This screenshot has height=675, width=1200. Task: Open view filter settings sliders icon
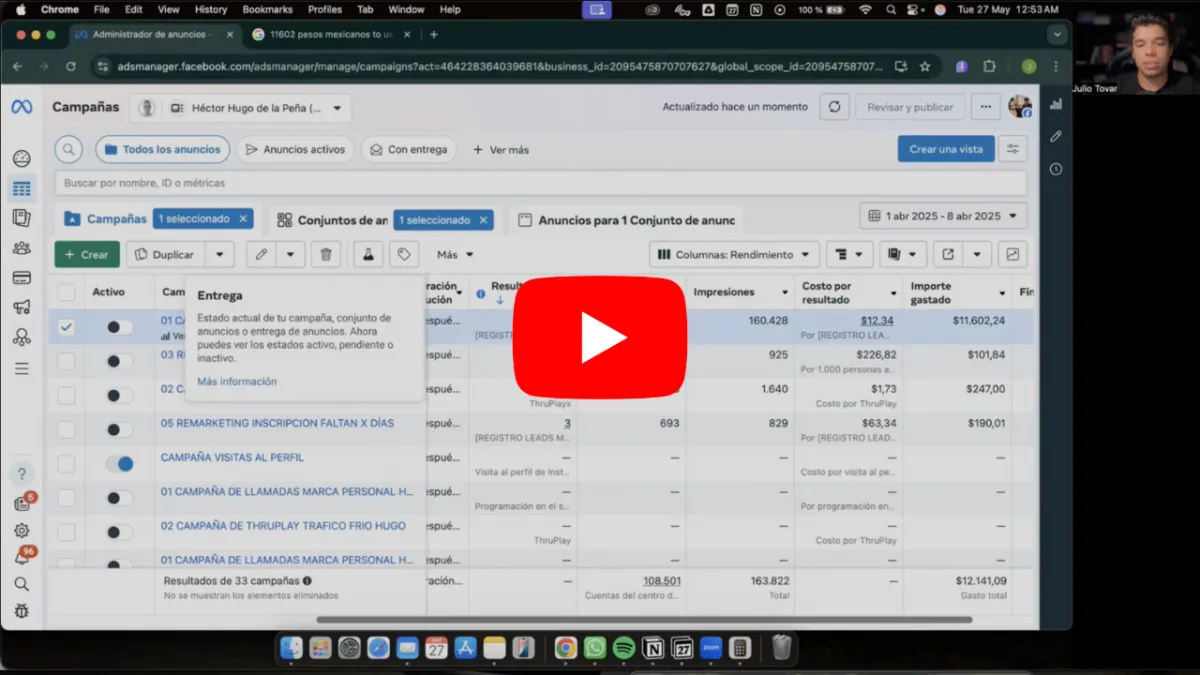(x=1013, y=149)
